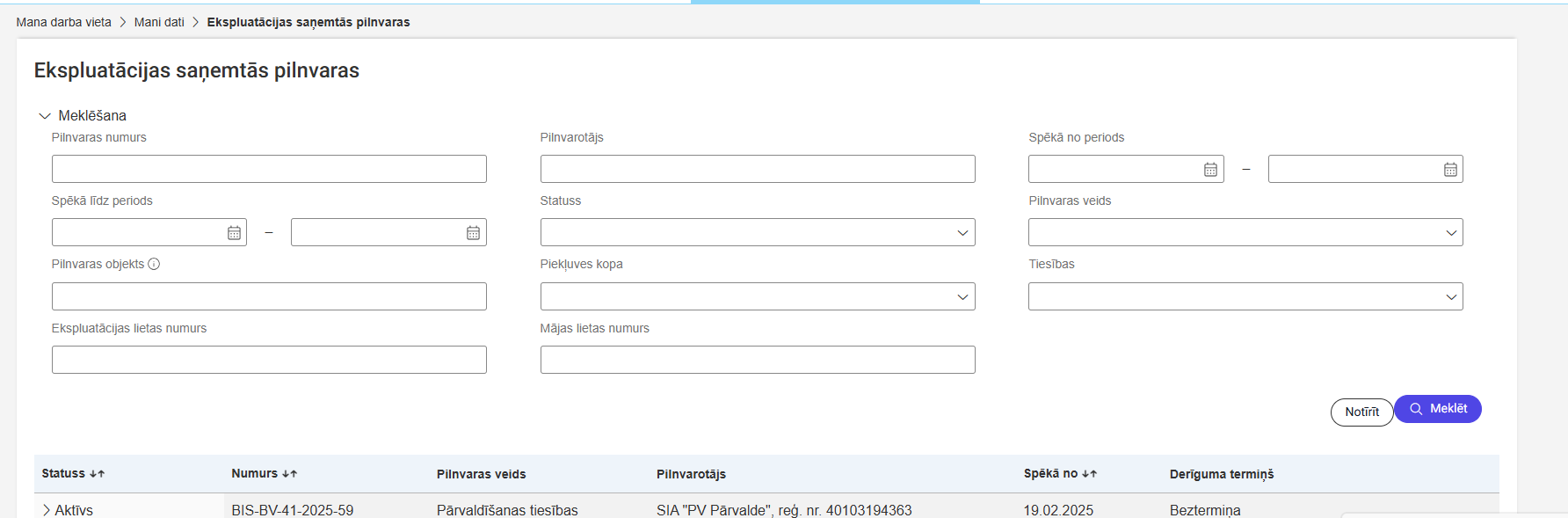Open the Pilnvaras veids dropdown
The image size is (1568, 518).
(x=1245, y=233)
